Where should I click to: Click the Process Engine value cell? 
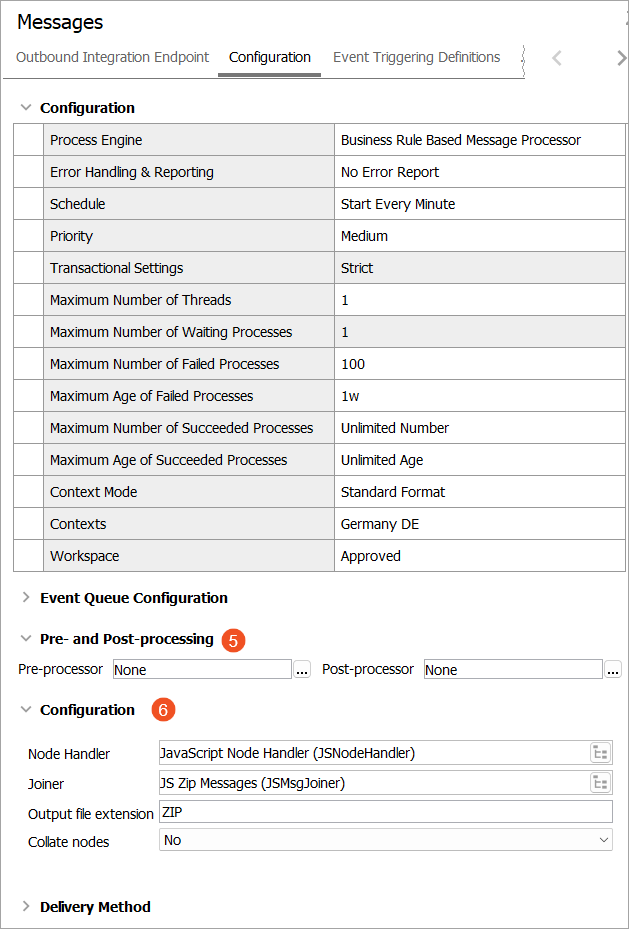(480, 140)
